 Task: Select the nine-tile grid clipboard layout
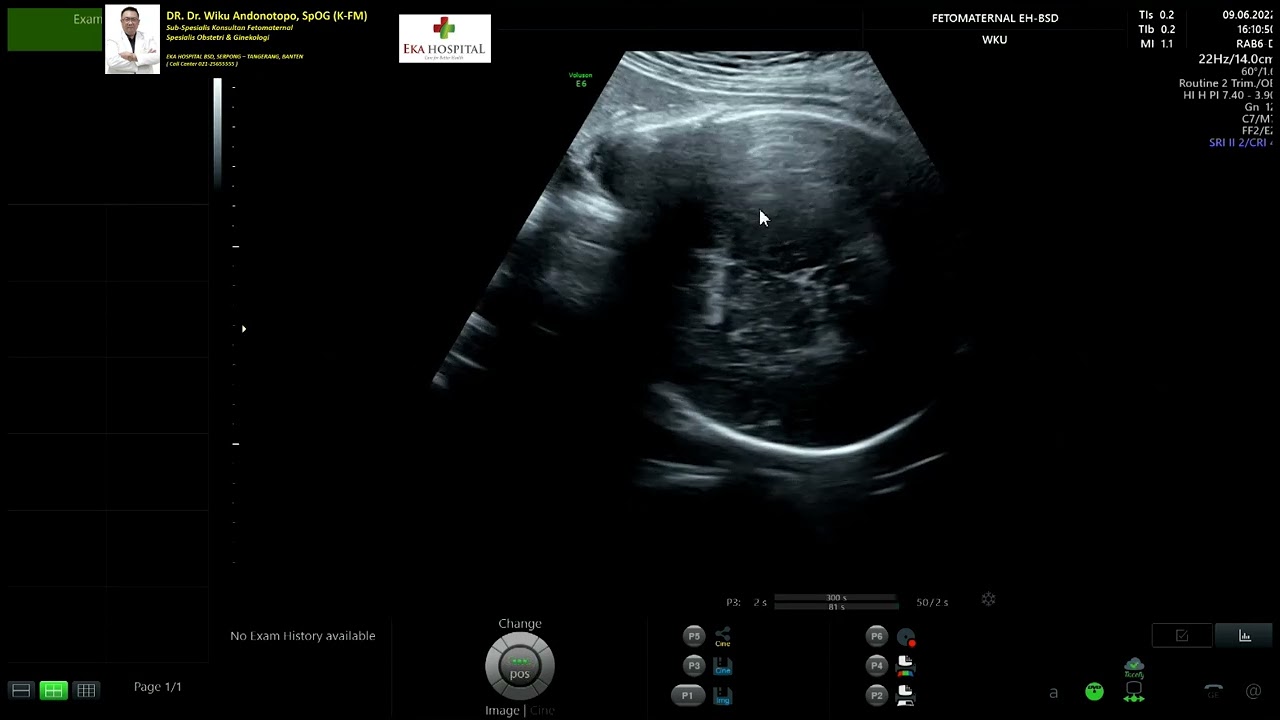click(87, 690)
